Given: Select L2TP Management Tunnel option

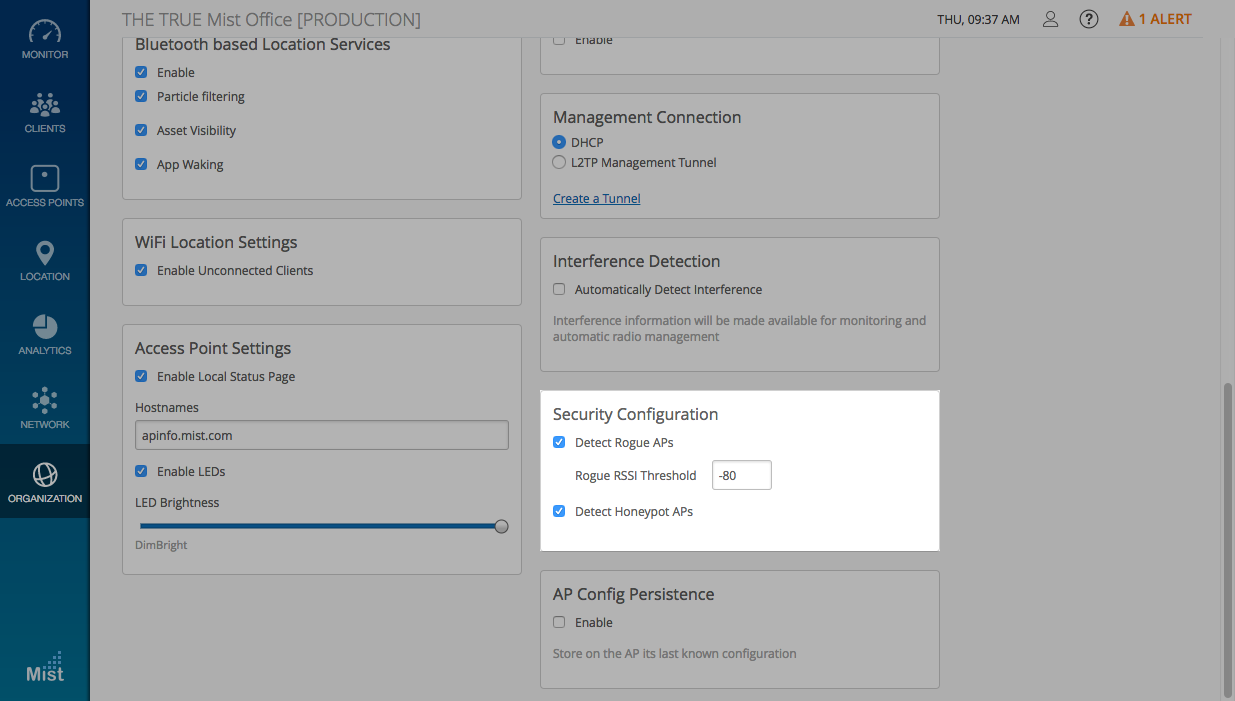Looking at the screenshot, I should pyautogui.click(x=559, y=162).
